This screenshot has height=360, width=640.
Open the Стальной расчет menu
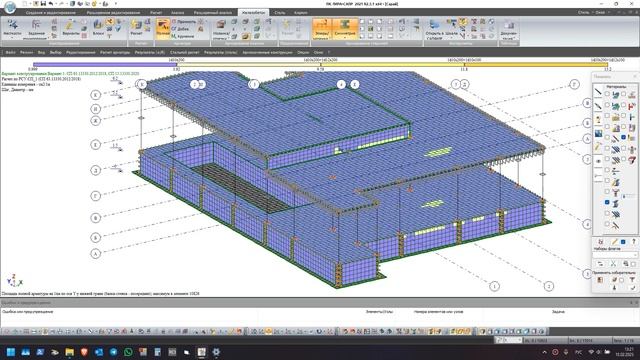(x=184, y=52)
